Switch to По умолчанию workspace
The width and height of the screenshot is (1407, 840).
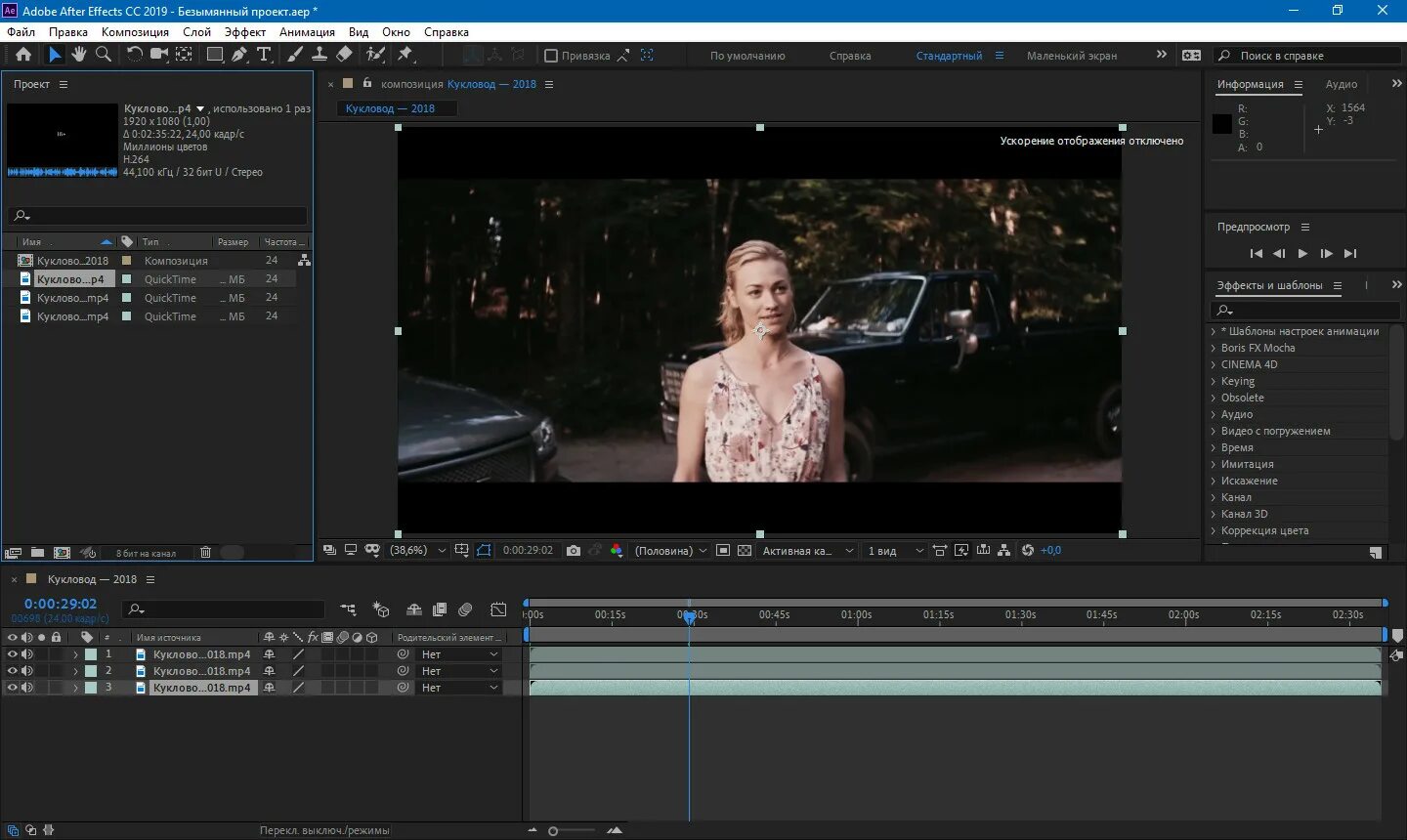(747, 56)
